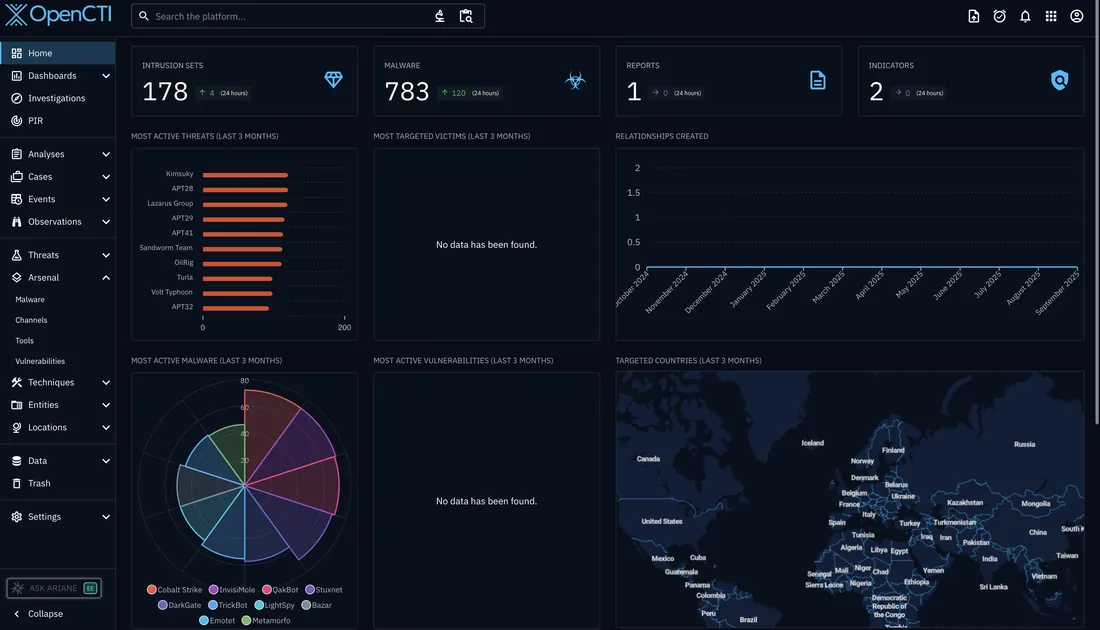Click the page vertical scrollbar
Screen dimensions: 1100x630
[x=1096, y=212]
